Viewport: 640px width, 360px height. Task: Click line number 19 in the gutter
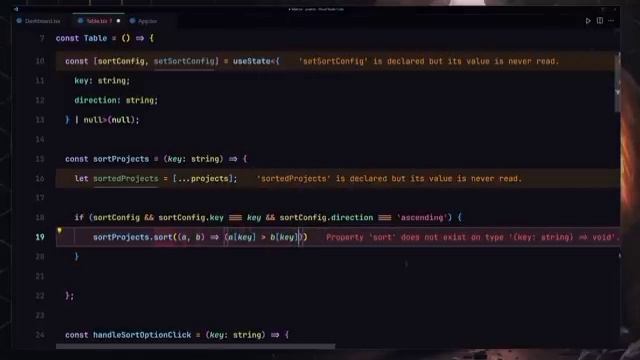click(x=40, y=237)
